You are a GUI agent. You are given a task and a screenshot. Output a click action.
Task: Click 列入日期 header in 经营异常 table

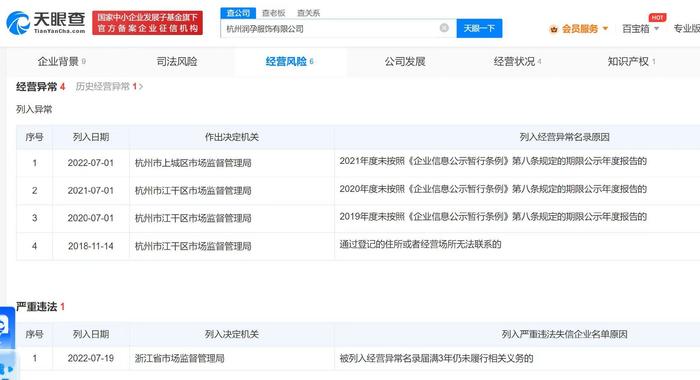(91, 137)
